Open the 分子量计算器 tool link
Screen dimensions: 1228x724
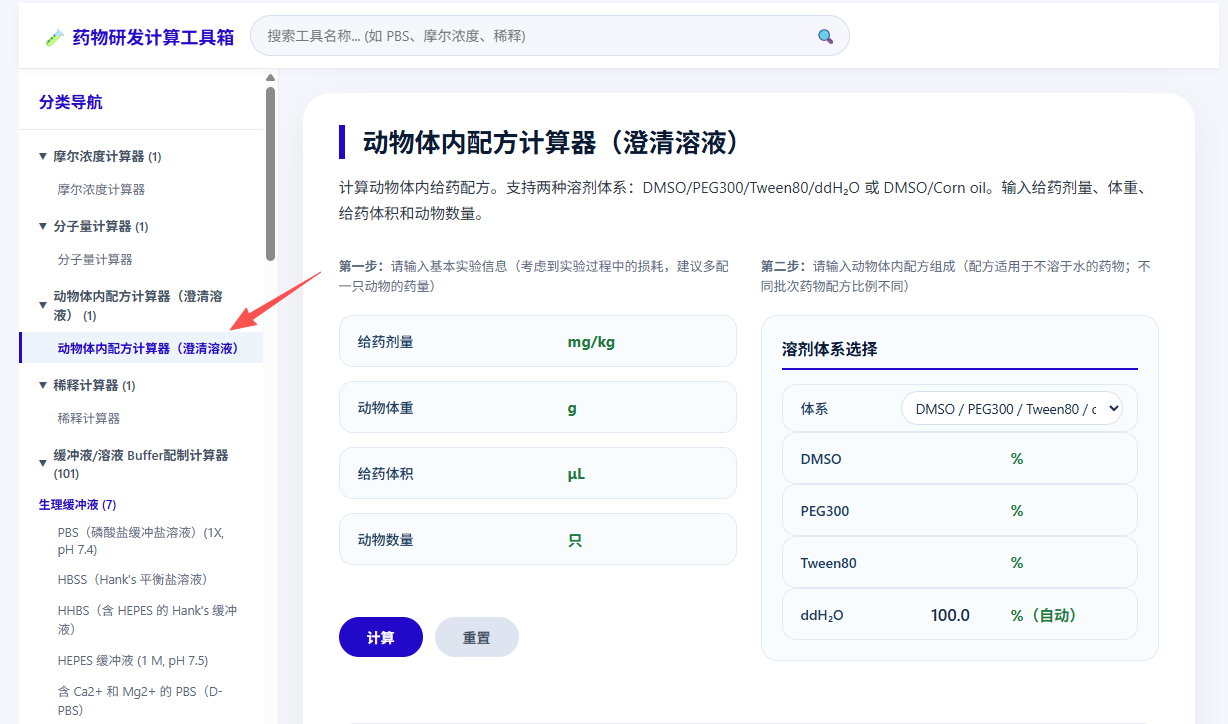[x=95, y=259]
